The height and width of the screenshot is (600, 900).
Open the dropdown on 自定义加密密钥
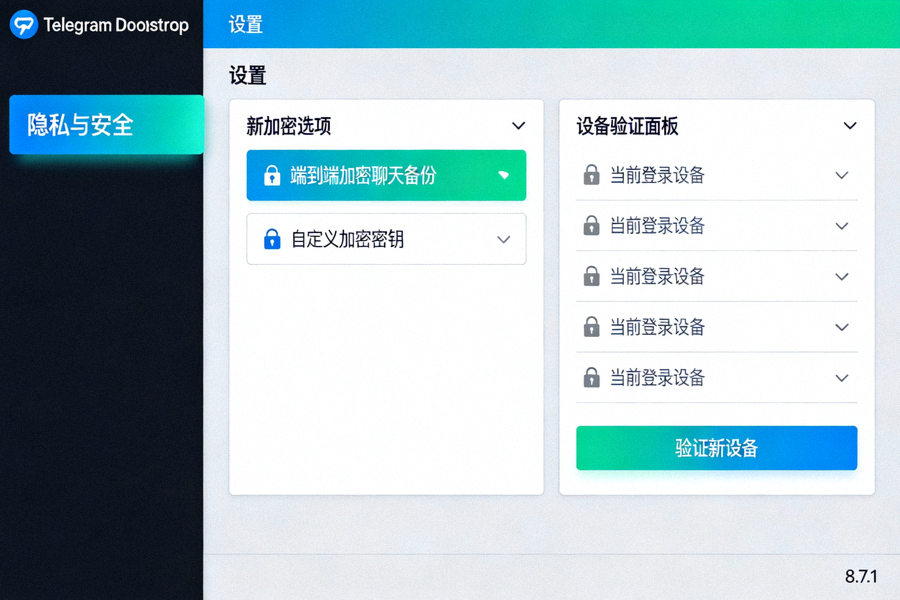504,239
